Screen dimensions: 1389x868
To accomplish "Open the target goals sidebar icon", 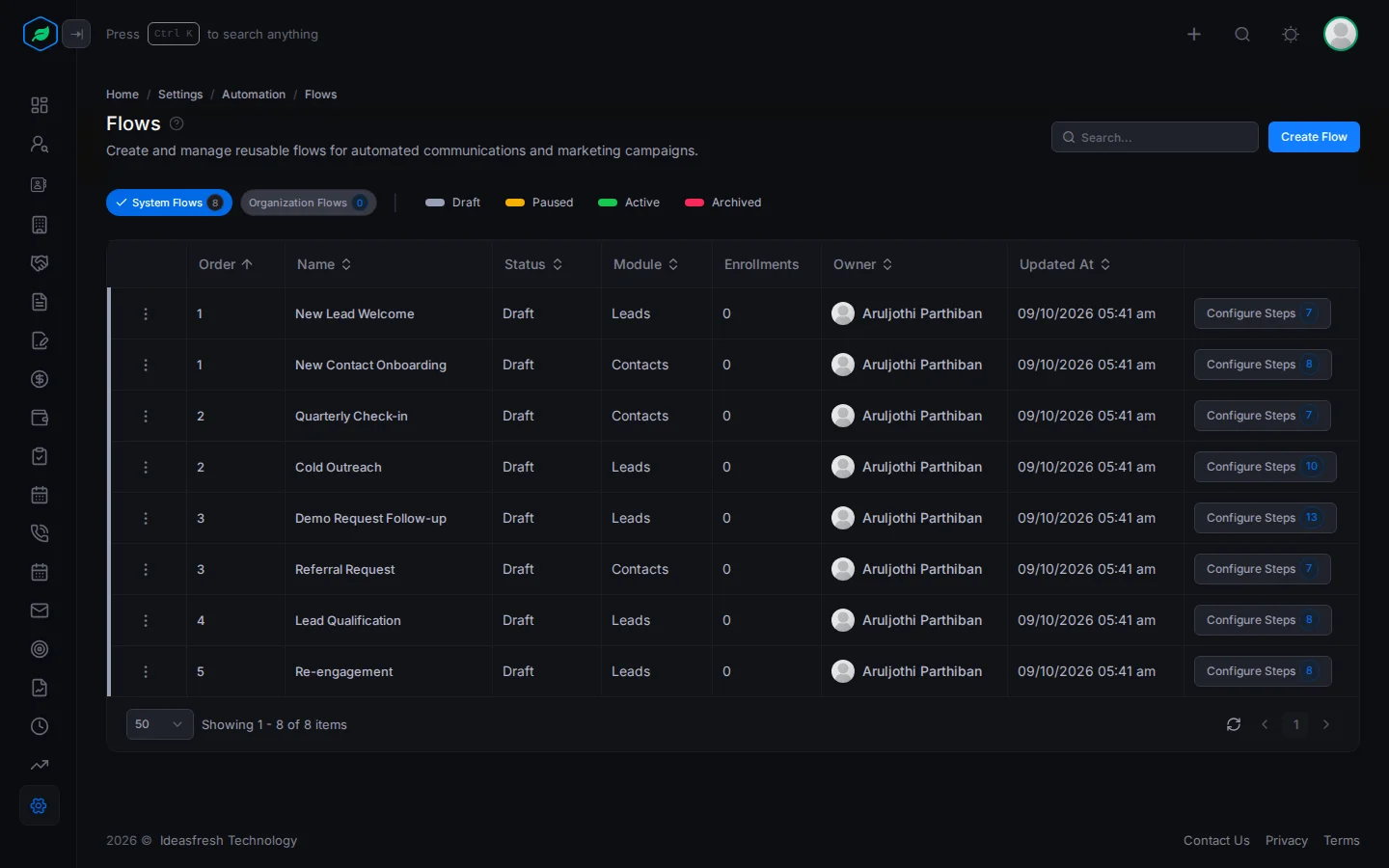I will point(40,649).
